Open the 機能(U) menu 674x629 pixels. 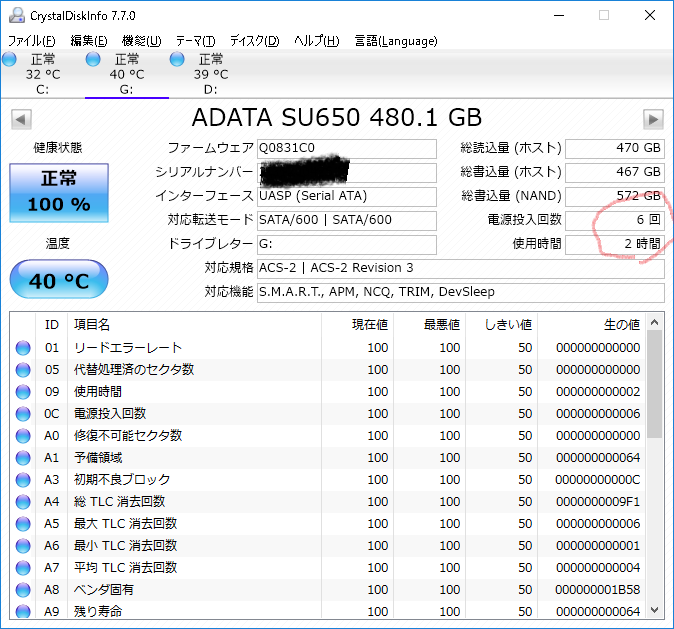tap(141, 41)
